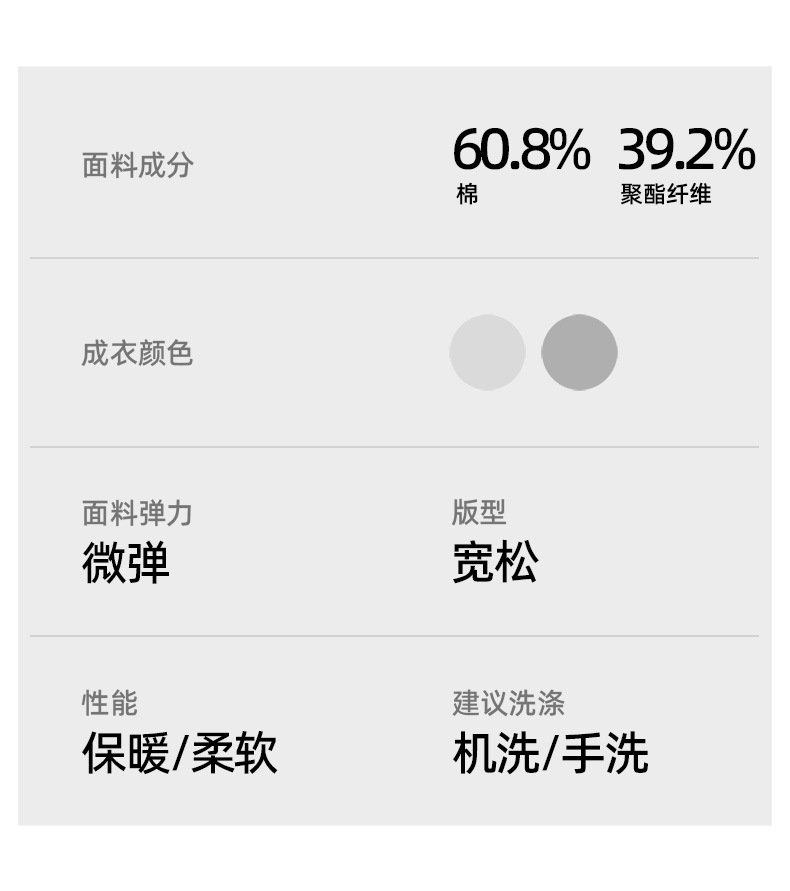
Task: Click the 版型 heading
Action: point(479,513)
